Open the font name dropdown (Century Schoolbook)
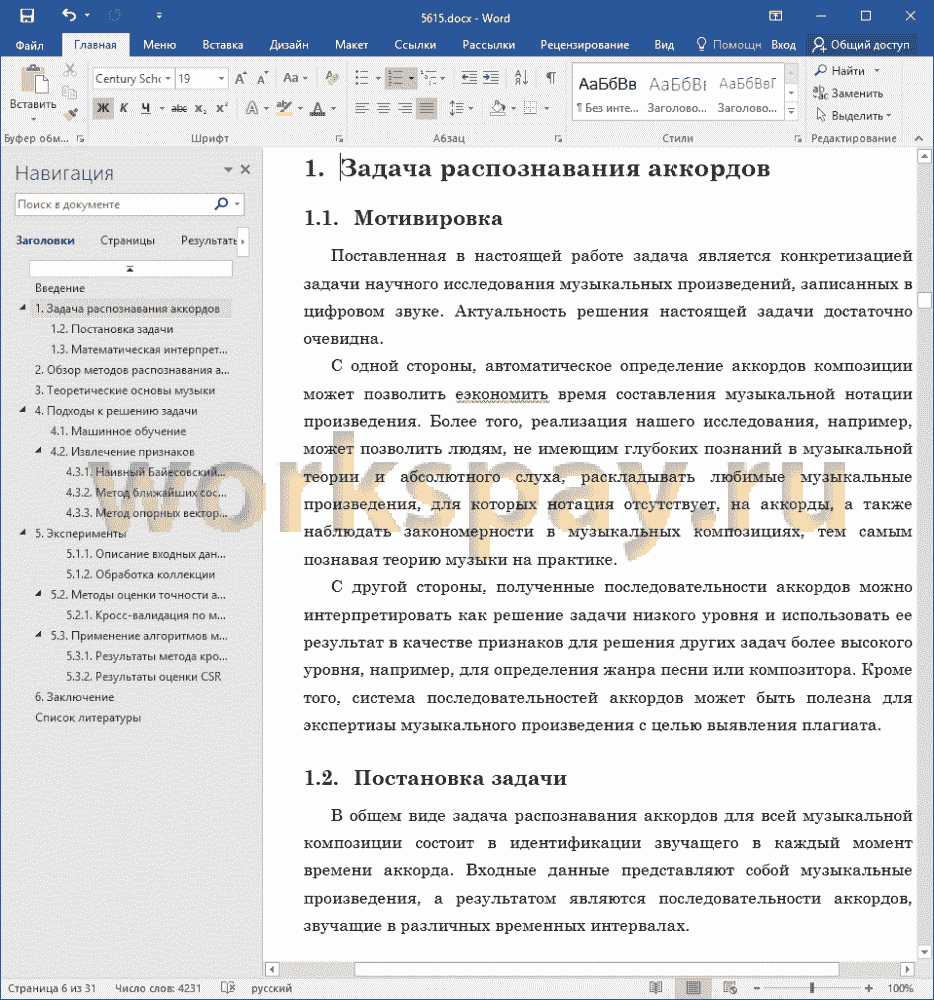Image resolution: width=934 pixels, height=1000 pixels. (168, 78)
